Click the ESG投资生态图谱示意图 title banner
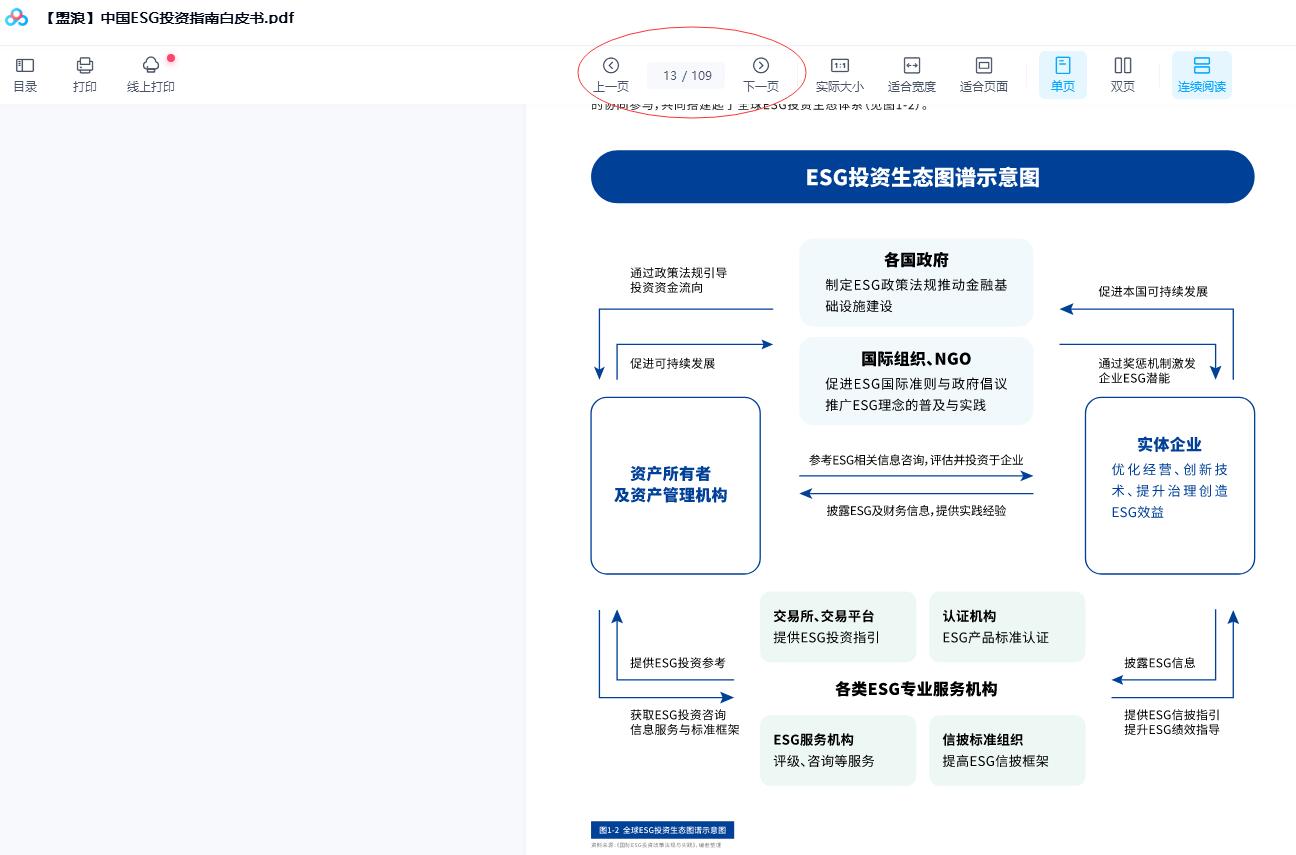 pos(922,177)
